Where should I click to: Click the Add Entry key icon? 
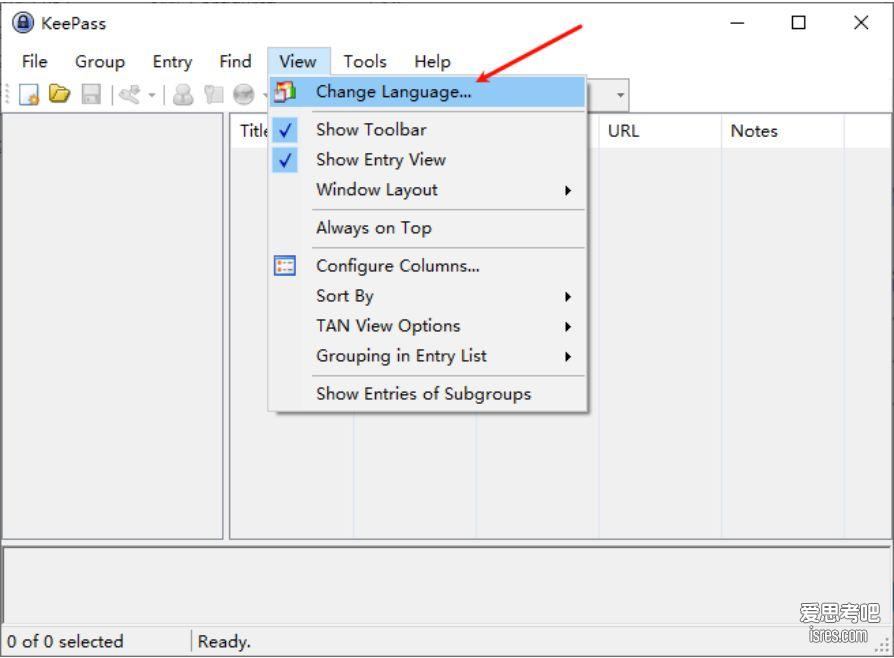click(x=131, y=95)
